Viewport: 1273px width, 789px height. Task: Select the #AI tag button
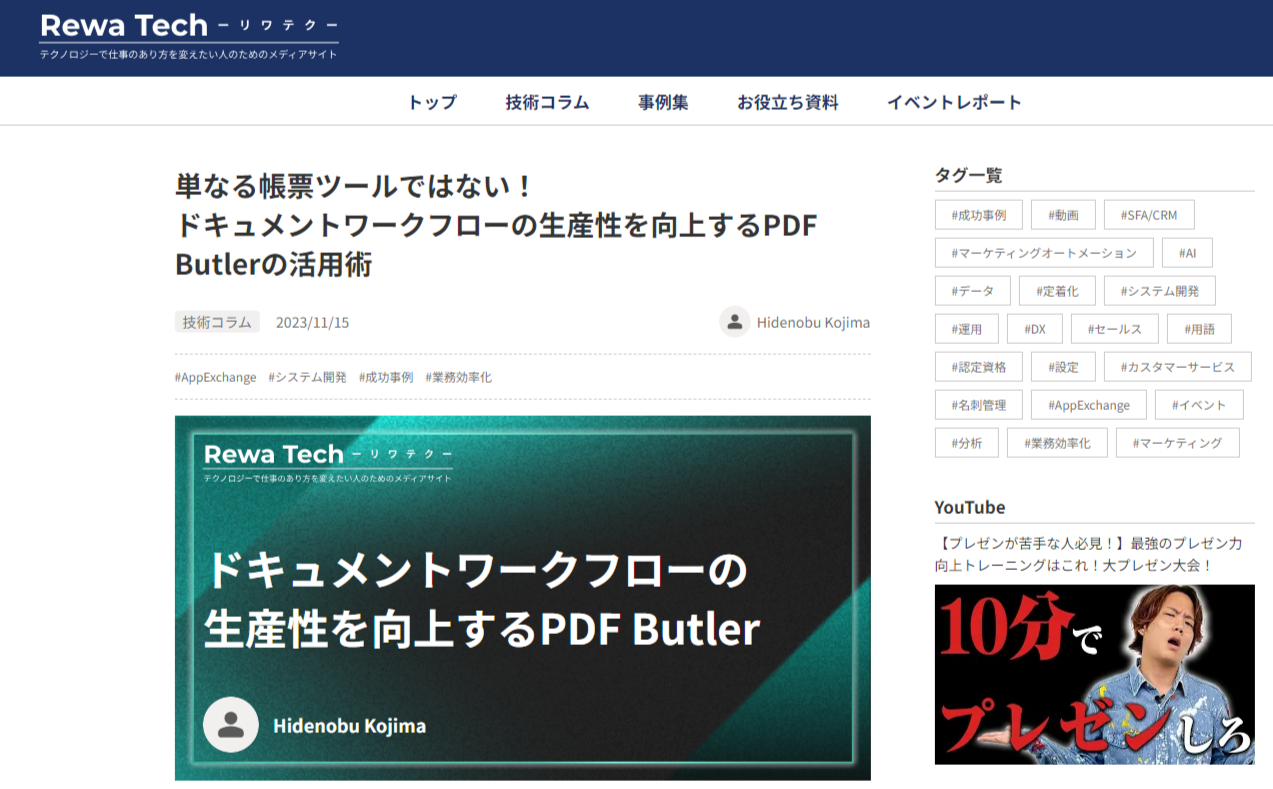point(1187,253)
